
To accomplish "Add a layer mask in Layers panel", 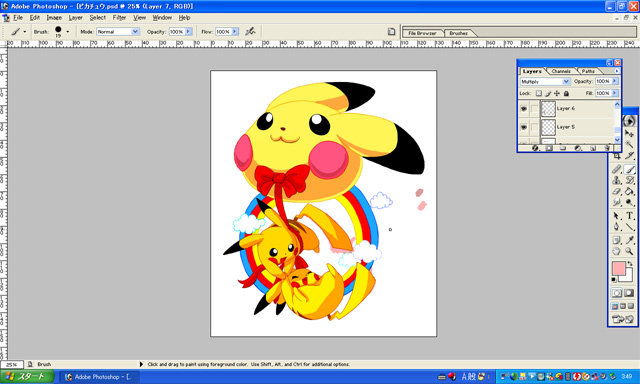I will coord(549,148).
